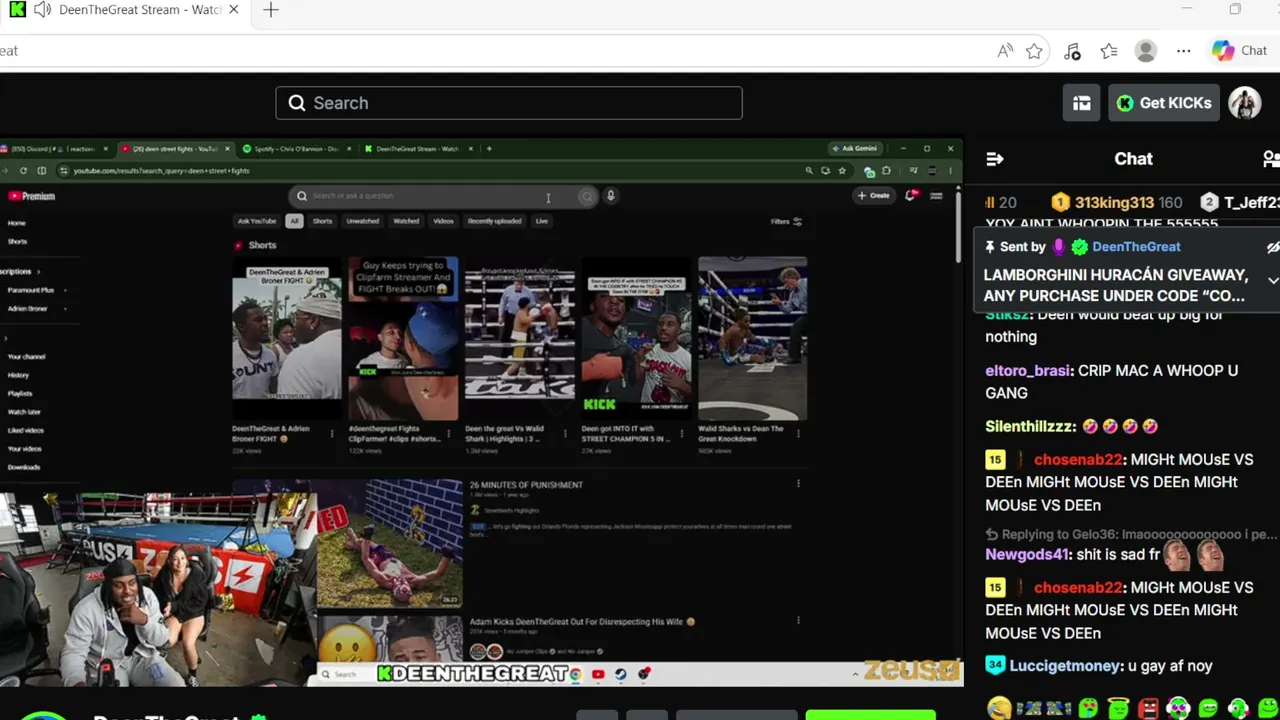The image size is (1280, 720).
Task: Collapse the Kick chat panel
Action: (x=995, y=159)
